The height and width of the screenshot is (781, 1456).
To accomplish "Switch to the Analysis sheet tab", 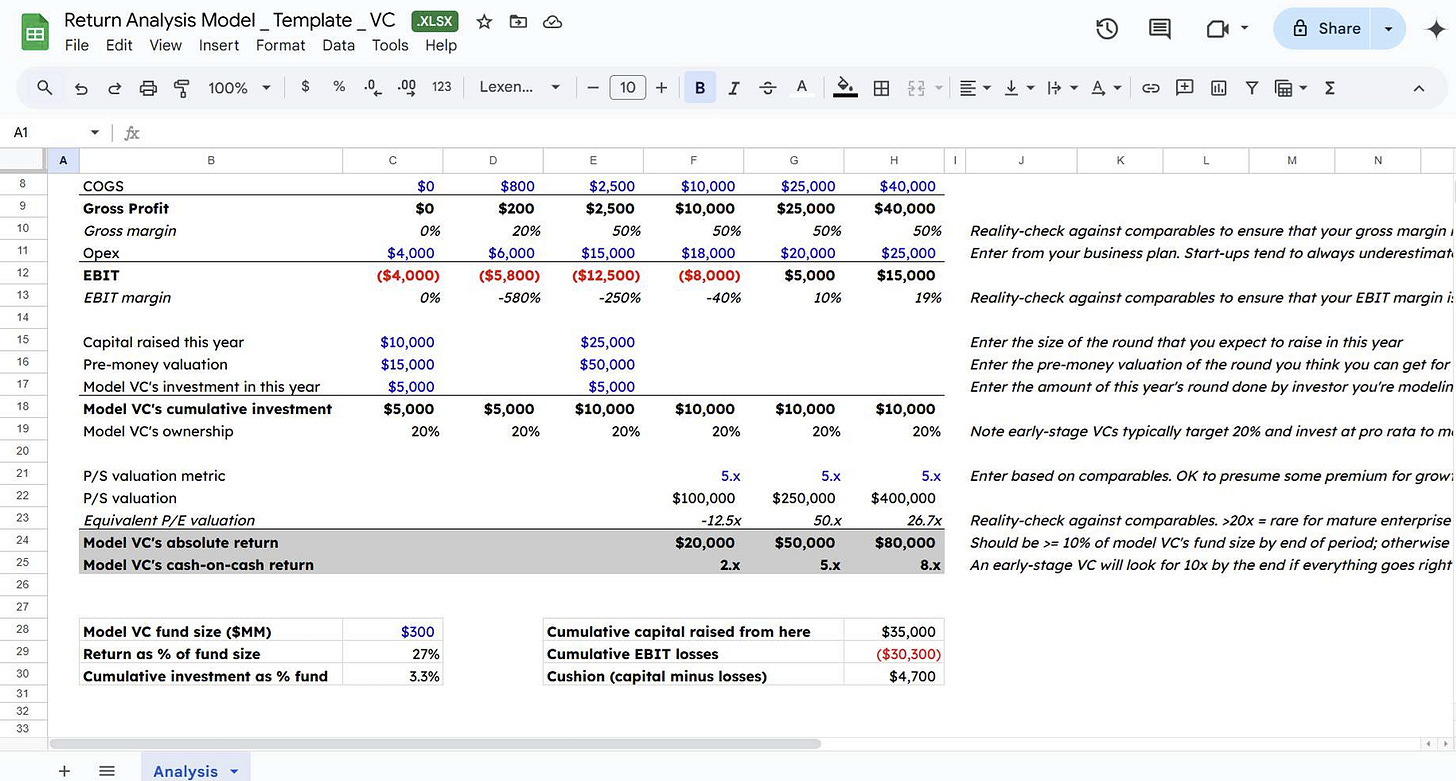I will [x=184, y=770].
